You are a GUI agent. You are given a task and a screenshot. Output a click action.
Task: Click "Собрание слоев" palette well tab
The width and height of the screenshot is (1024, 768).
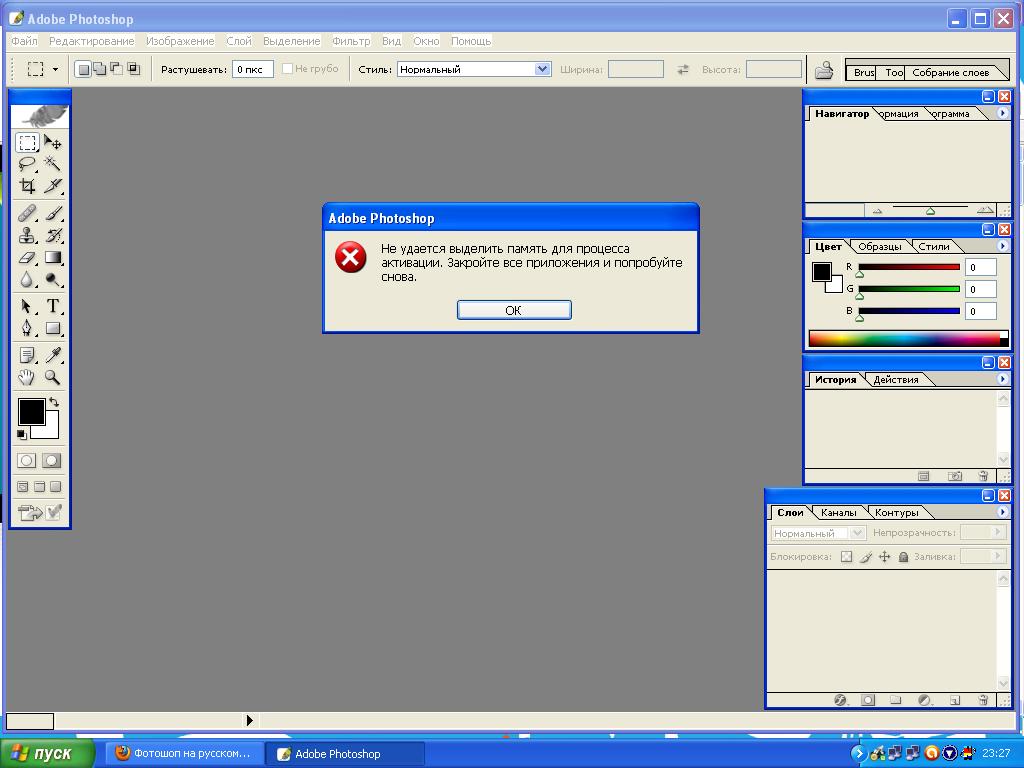click(x=950, y=72)
